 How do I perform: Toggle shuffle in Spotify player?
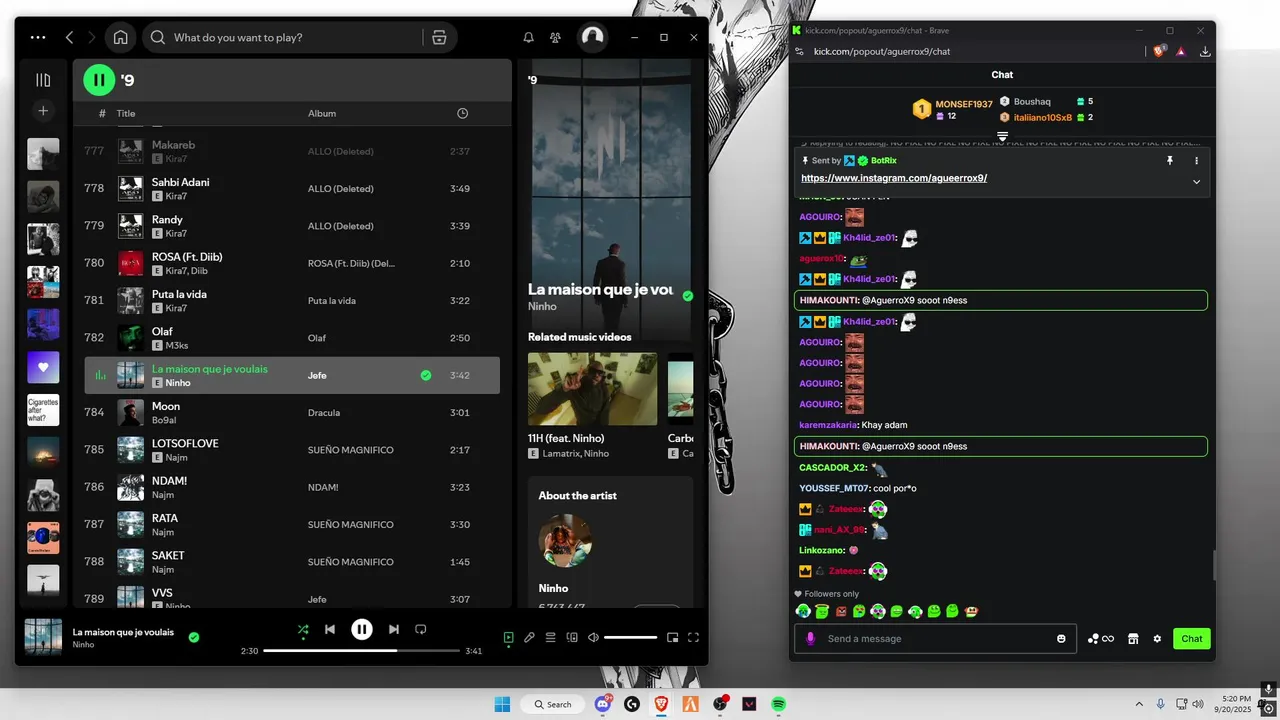[302, 629]
